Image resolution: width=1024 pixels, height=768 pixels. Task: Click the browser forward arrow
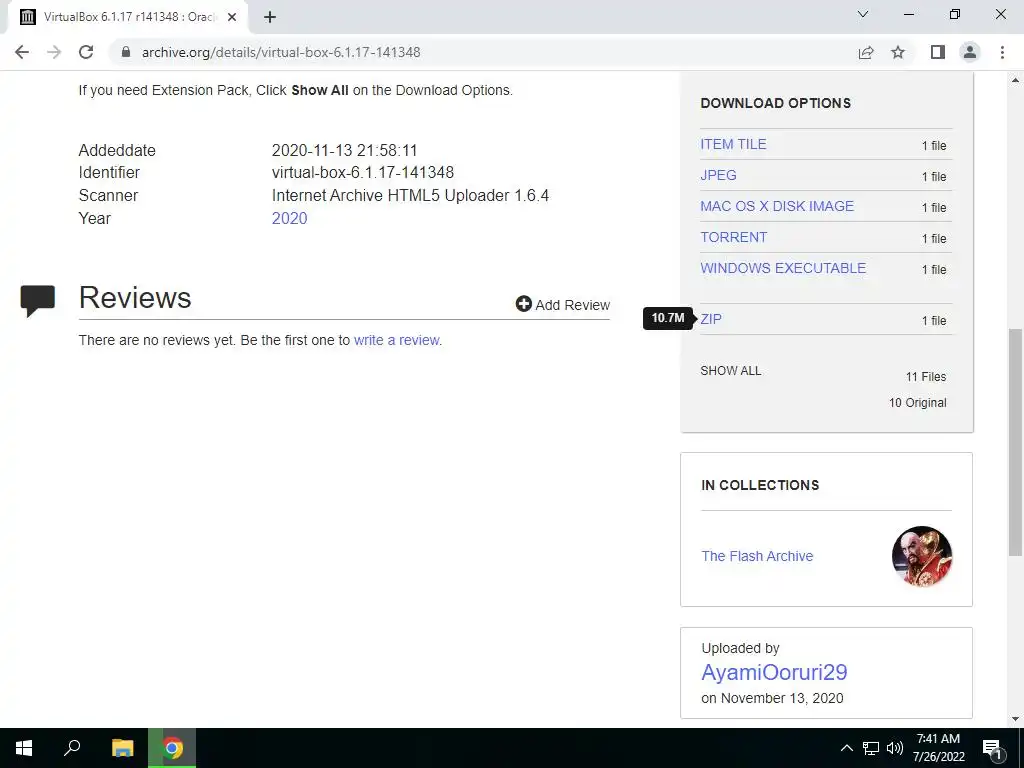coord(54,52)
